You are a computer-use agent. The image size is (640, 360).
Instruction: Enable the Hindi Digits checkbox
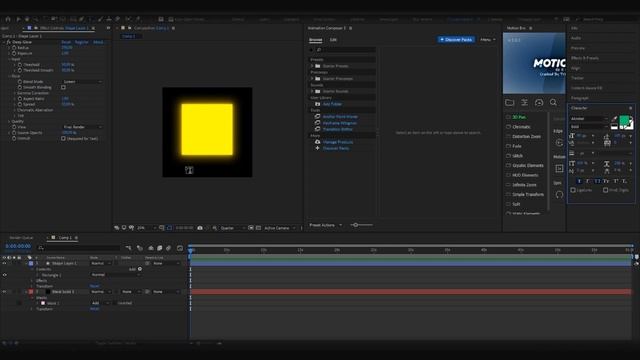(x=606, y=190)
